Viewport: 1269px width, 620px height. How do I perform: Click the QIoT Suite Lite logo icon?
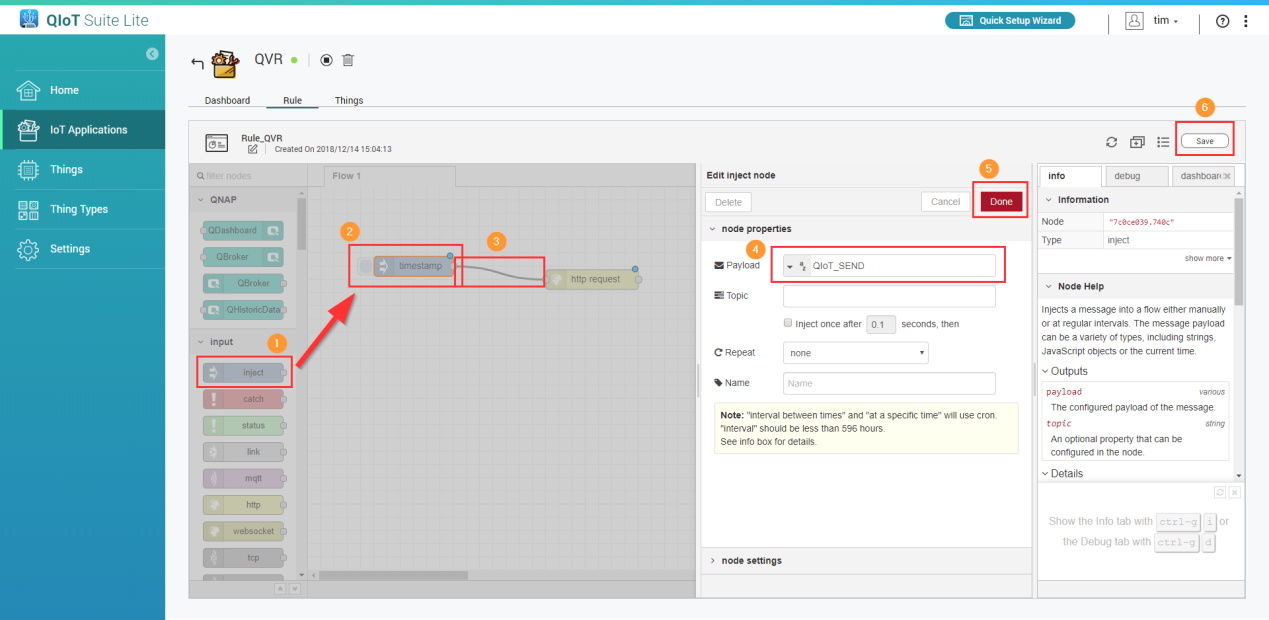coord(29,19)
